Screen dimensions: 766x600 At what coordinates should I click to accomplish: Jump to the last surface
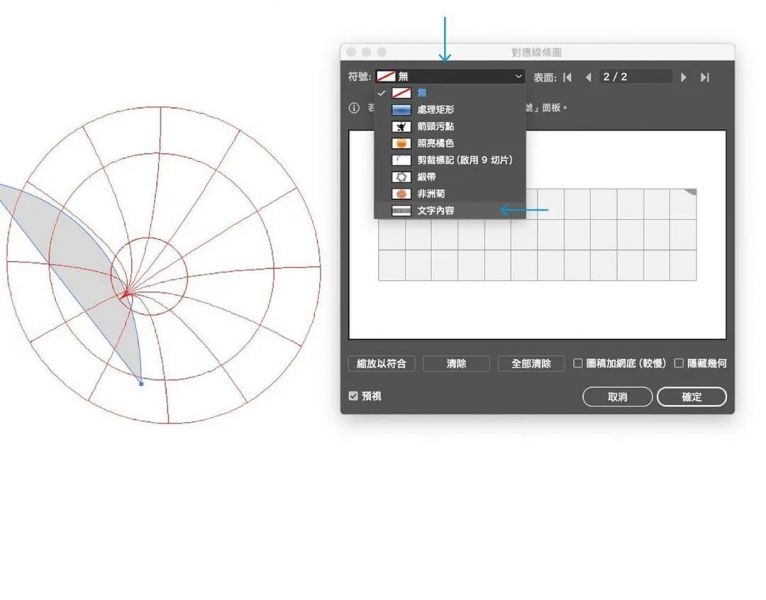point(705,77)
